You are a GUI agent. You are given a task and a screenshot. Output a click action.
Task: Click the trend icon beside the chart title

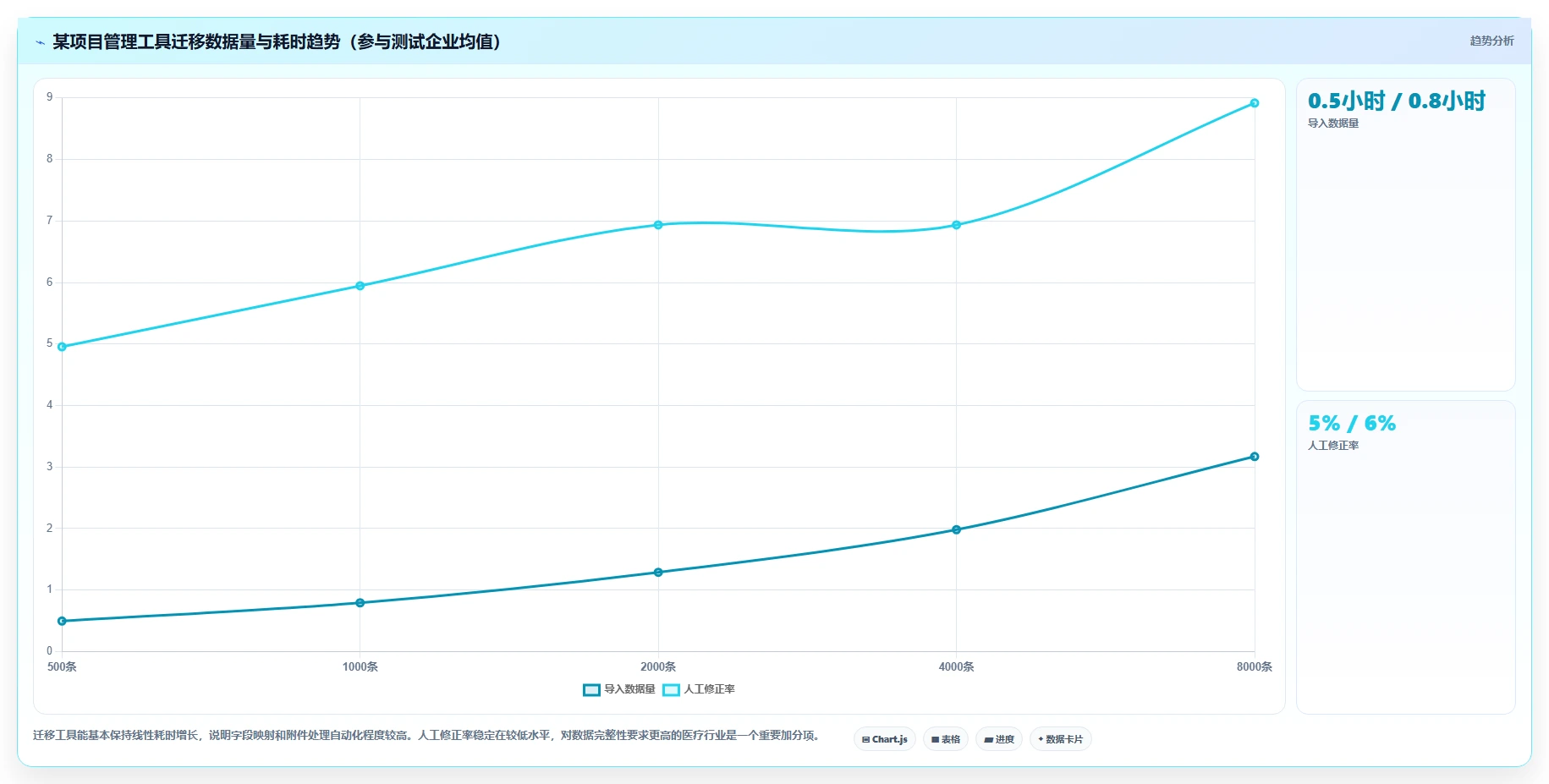pos(40,42)
